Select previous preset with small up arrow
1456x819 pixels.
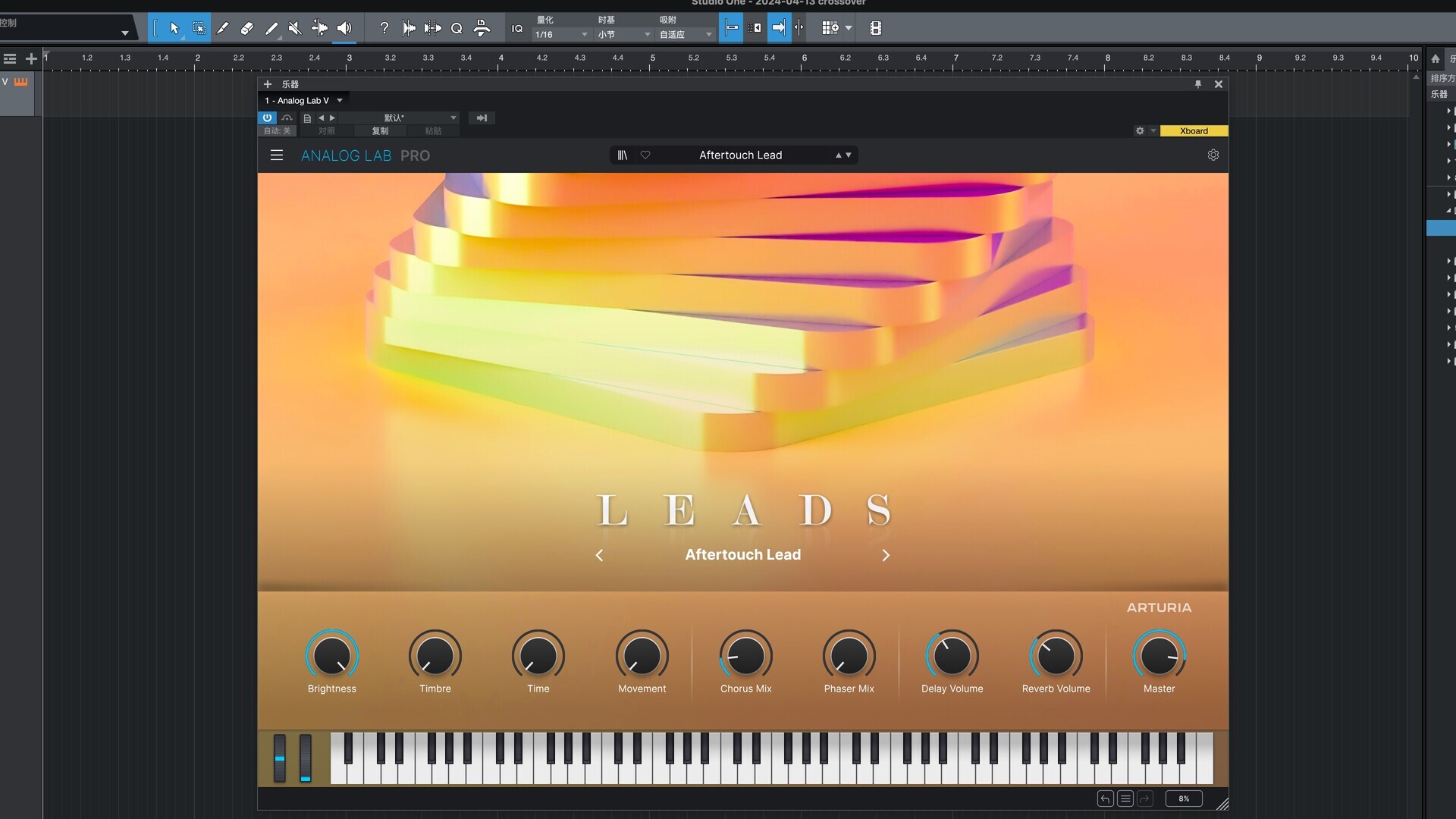tap(839, 155)
